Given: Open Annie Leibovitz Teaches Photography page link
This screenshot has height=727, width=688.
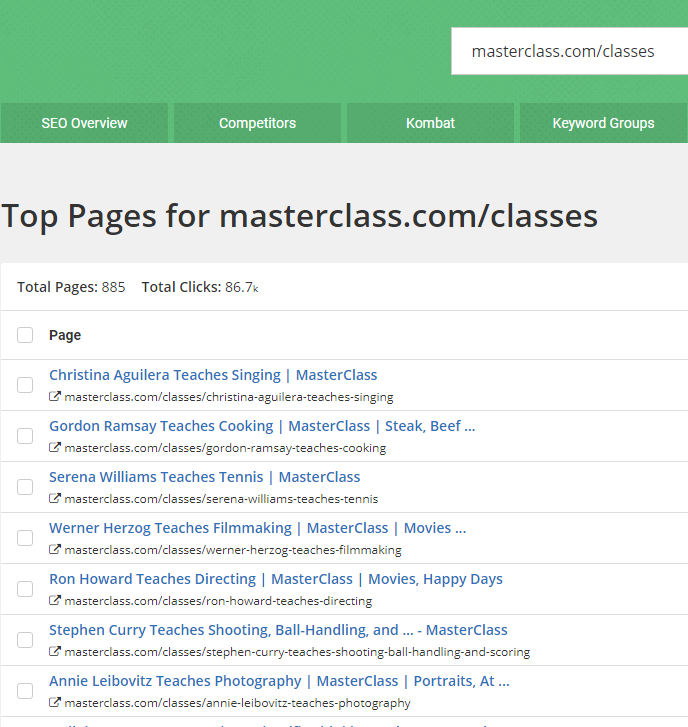Looking at the screenshot, I should coord(279,681).
